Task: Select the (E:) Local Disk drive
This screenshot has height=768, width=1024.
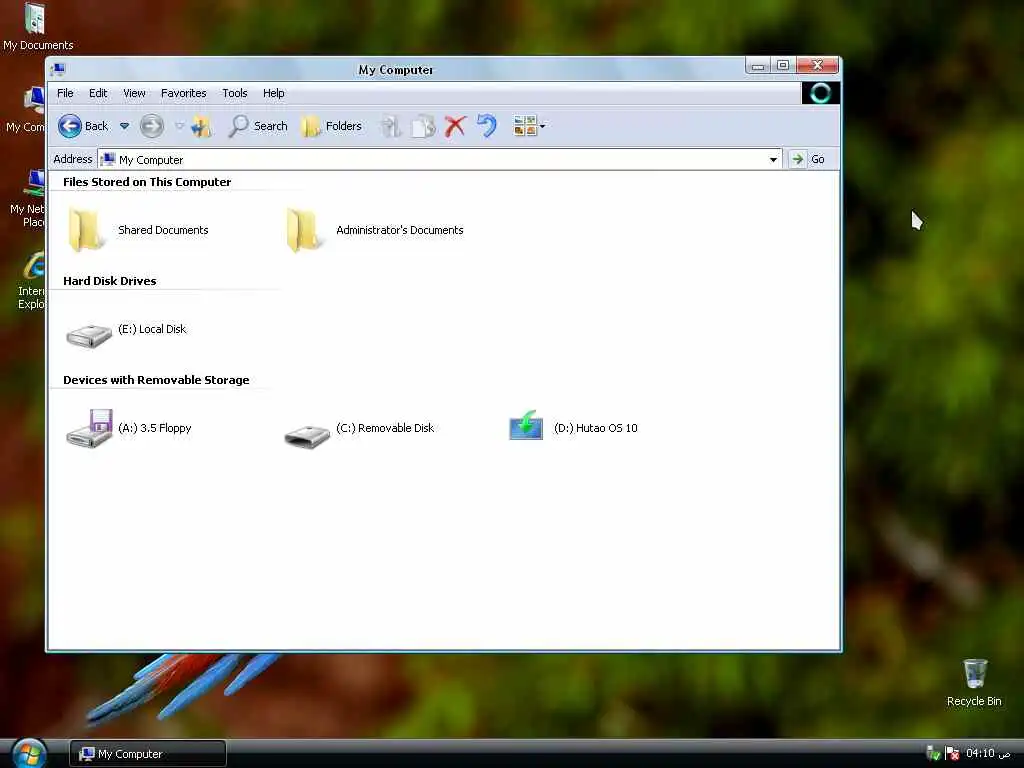Action: (x=126, y=333)
